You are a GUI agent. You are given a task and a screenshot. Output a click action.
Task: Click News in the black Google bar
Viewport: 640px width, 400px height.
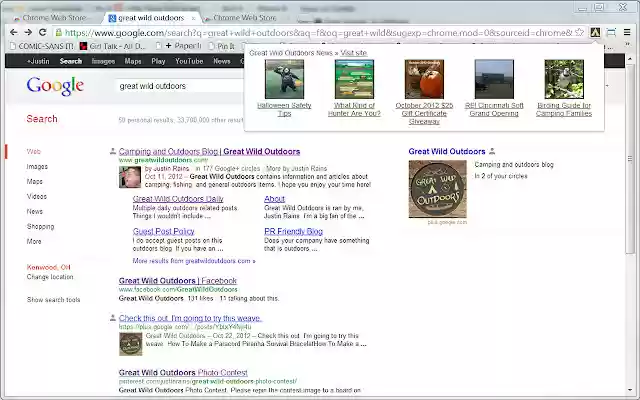point(222,61)
